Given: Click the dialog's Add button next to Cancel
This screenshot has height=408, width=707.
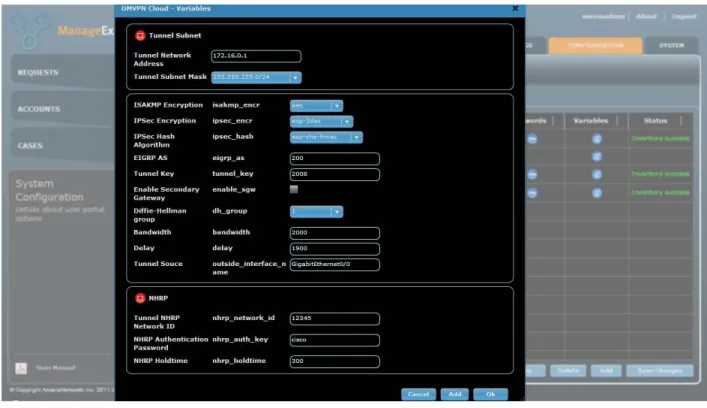Looking at the screenshot, I should (454, 394).
